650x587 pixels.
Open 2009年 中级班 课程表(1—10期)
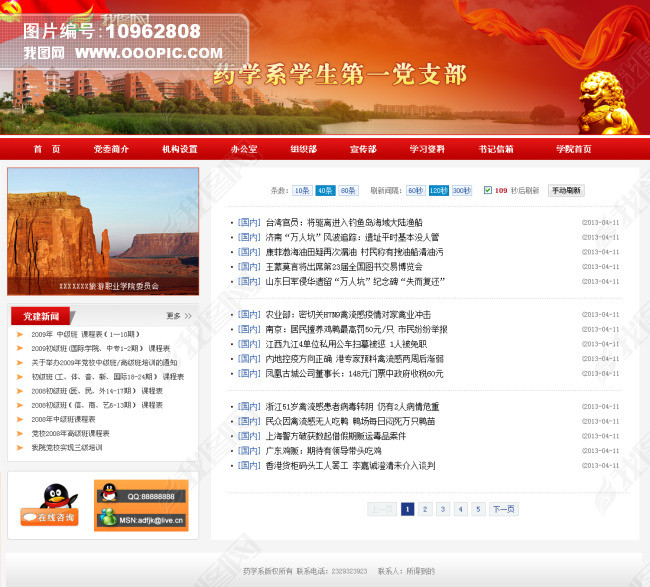pos(86,334)
